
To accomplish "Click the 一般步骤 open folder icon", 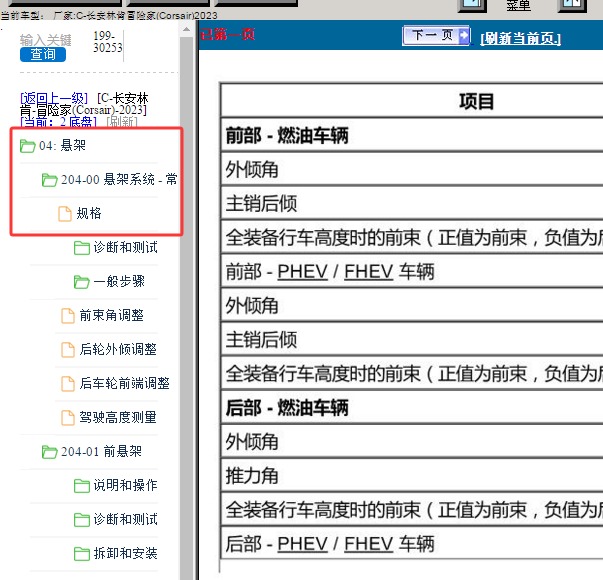I will [x=82, y=282].
